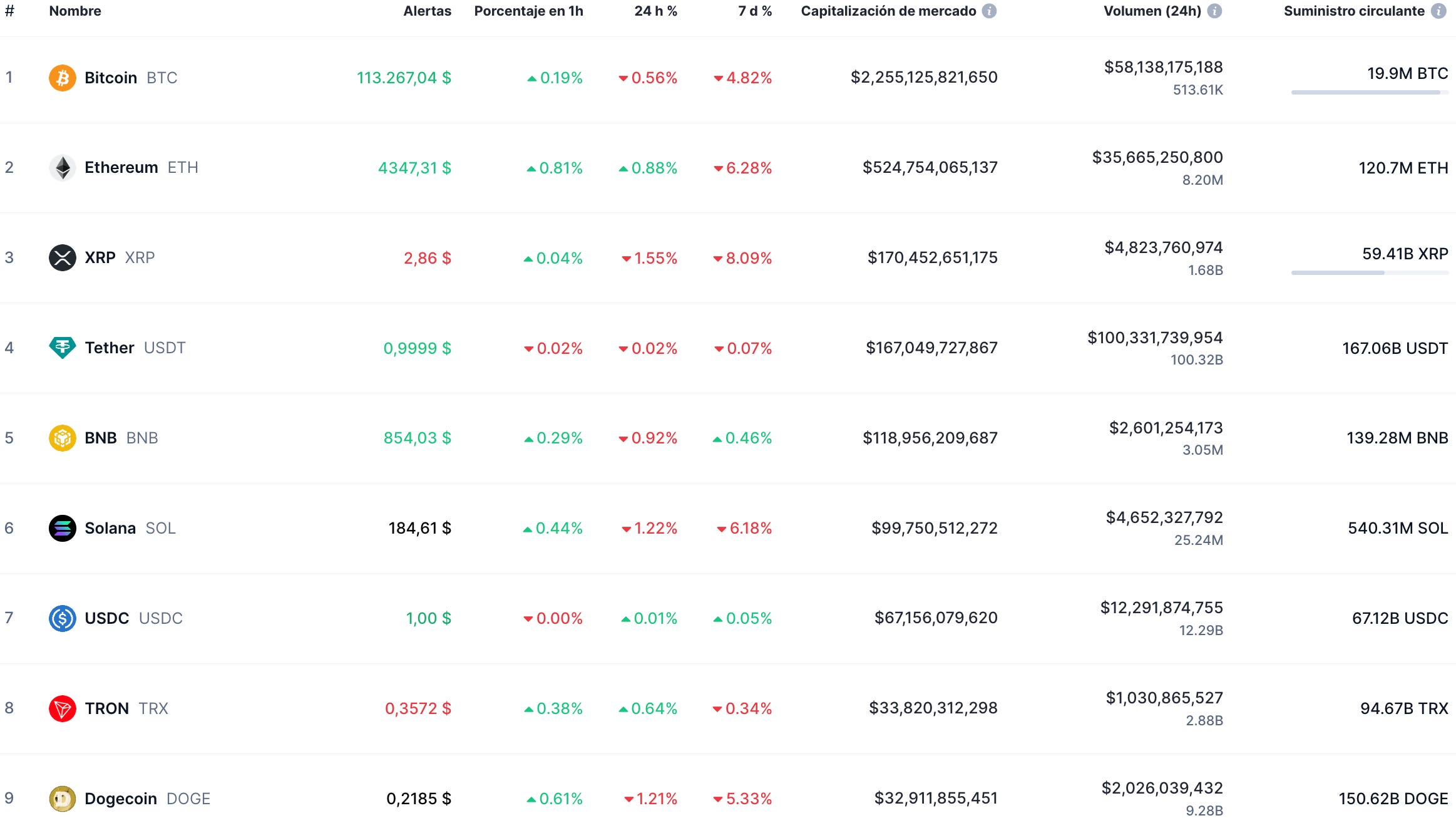Screen dimensions: 1456x818
Task: Click info icon beside Suministro circulante
Action: (1438, 11)
